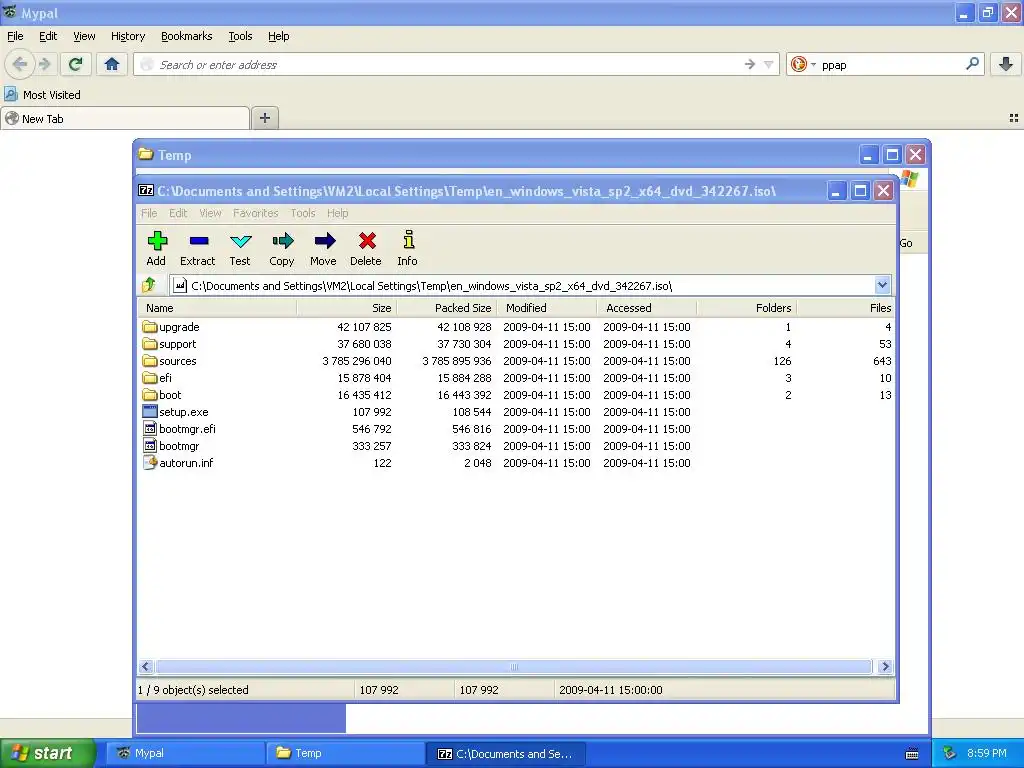Select the bootmgr.efi file icon
The image size is (1024, 768).
pyautogui.click(x=150, y=428)
